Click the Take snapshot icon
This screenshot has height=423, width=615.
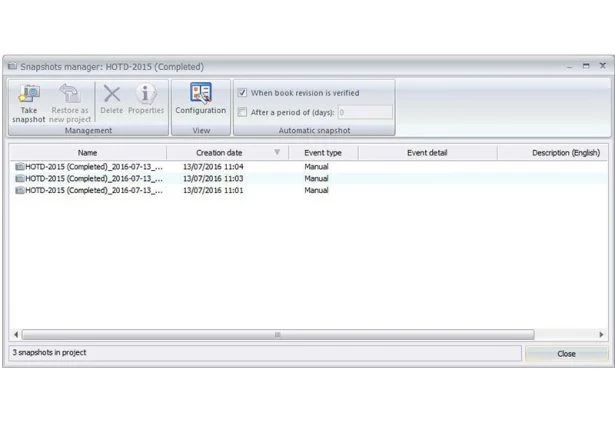click(29, 95)
